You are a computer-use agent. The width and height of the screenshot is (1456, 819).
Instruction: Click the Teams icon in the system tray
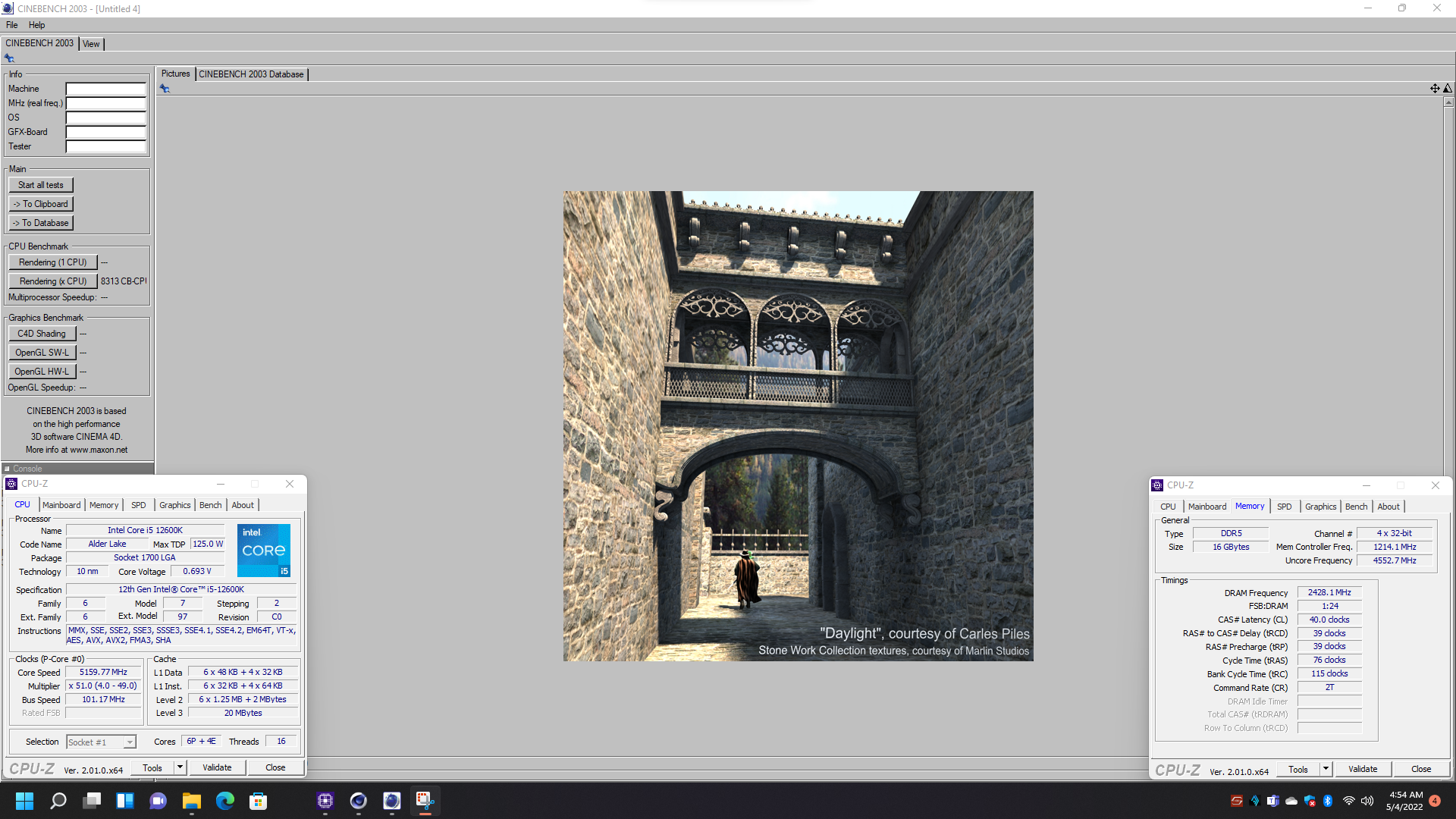[1273, 801]
